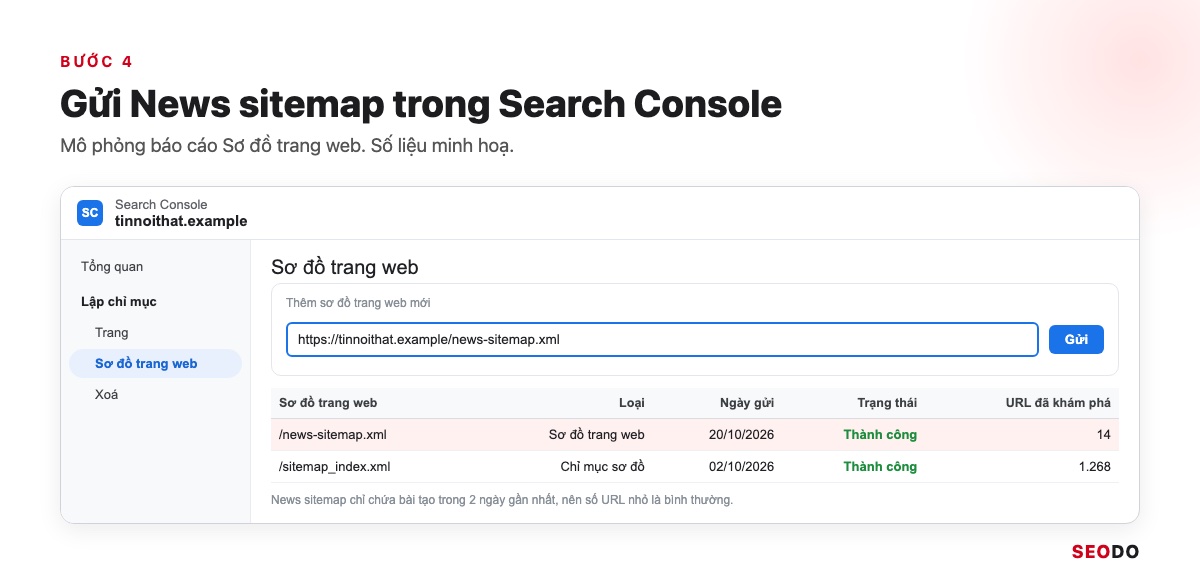Click the Search Console label in header
The image size is (1200, 584).
point(161,205)
